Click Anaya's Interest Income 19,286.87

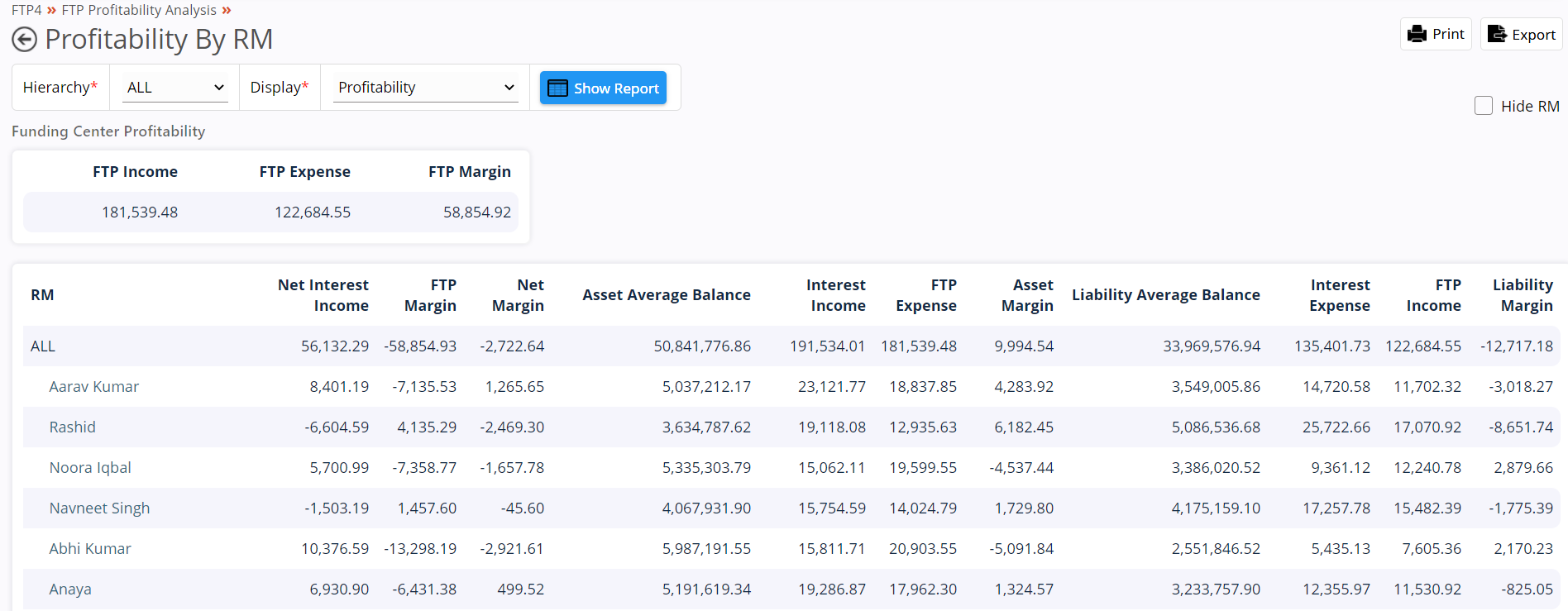[832, 590]
